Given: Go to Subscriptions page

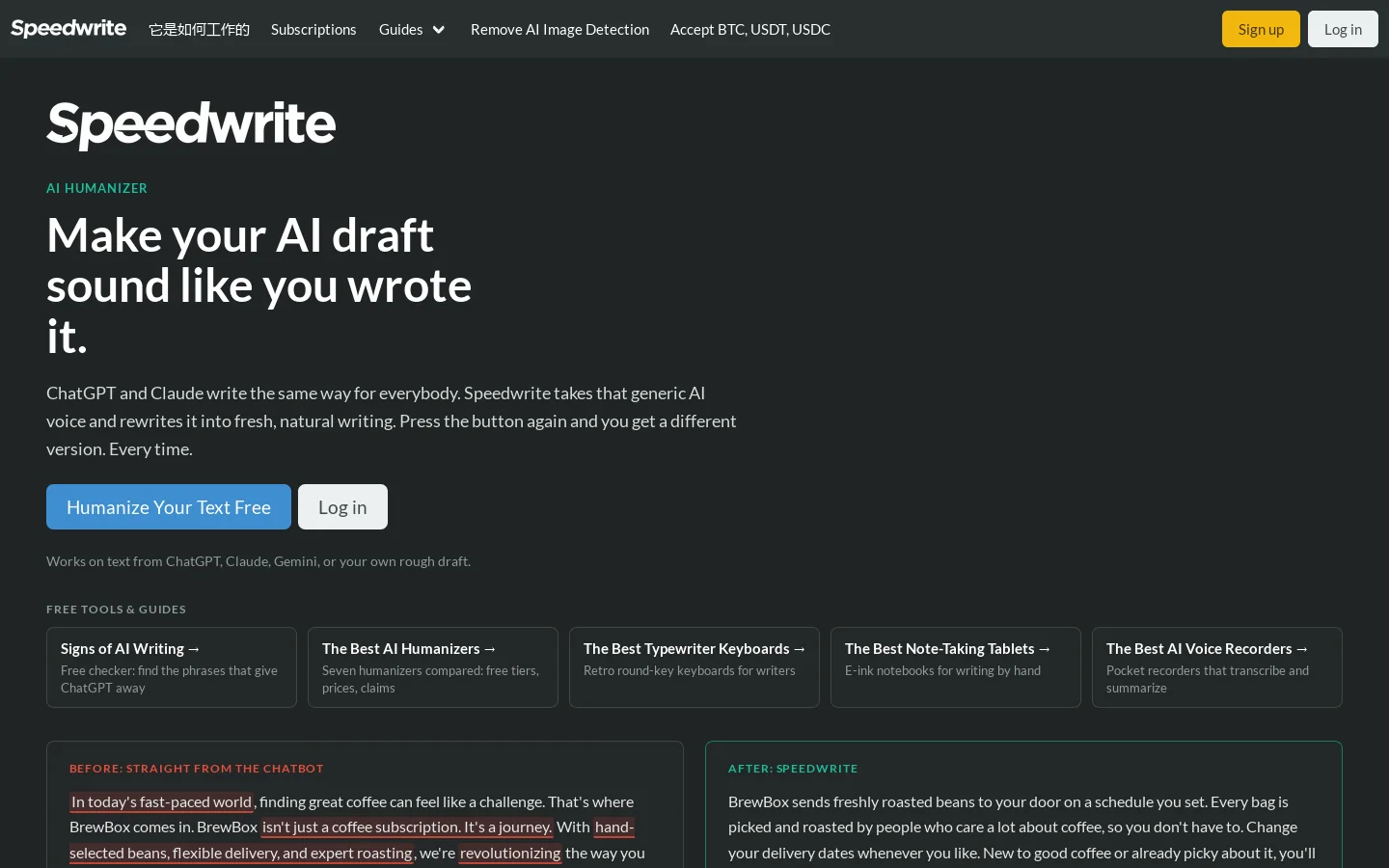Looking at the screenshot, I should click(x=313, y=30).
